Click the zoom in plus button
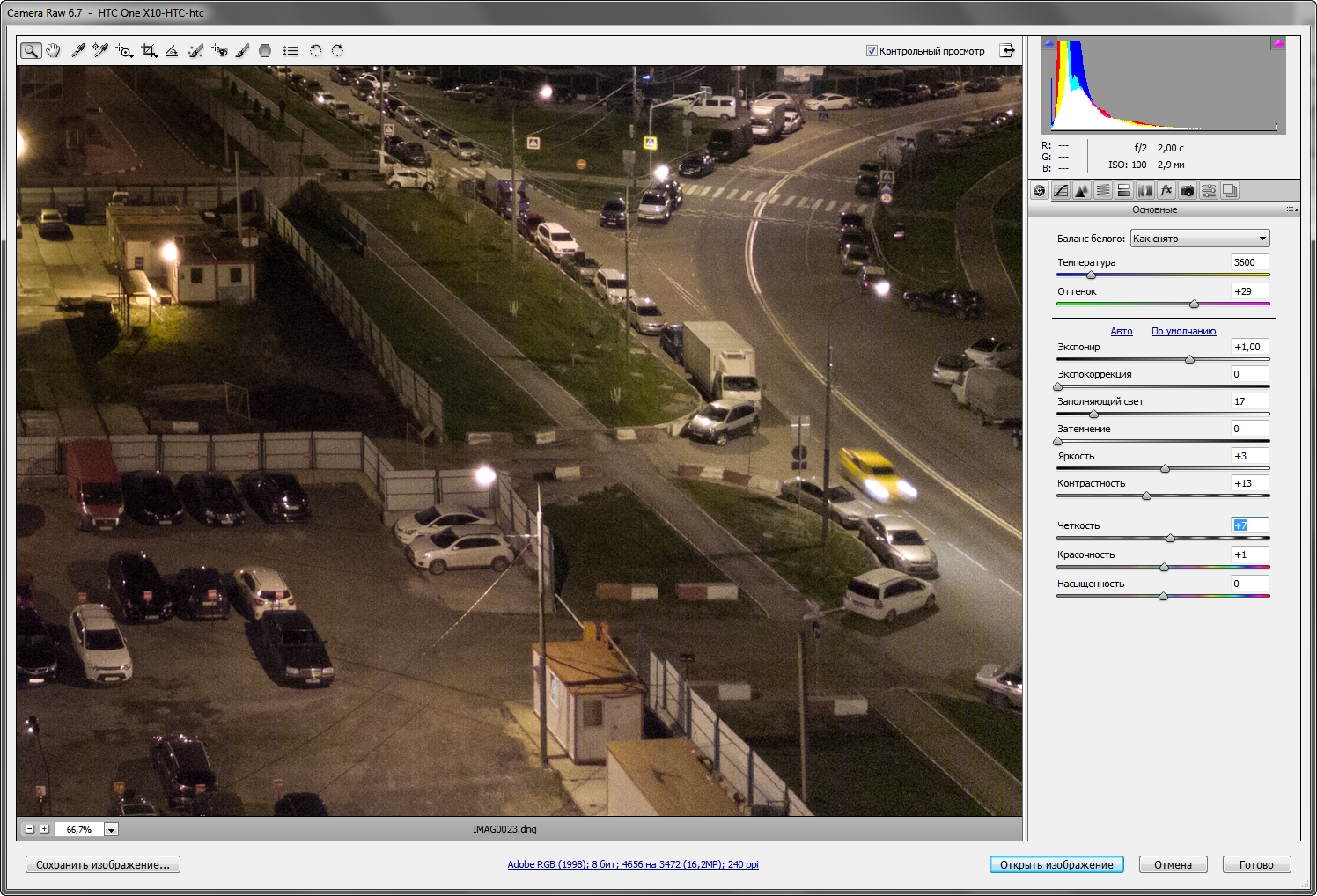Screen dimensions: 1317x896 click(44, 829)
